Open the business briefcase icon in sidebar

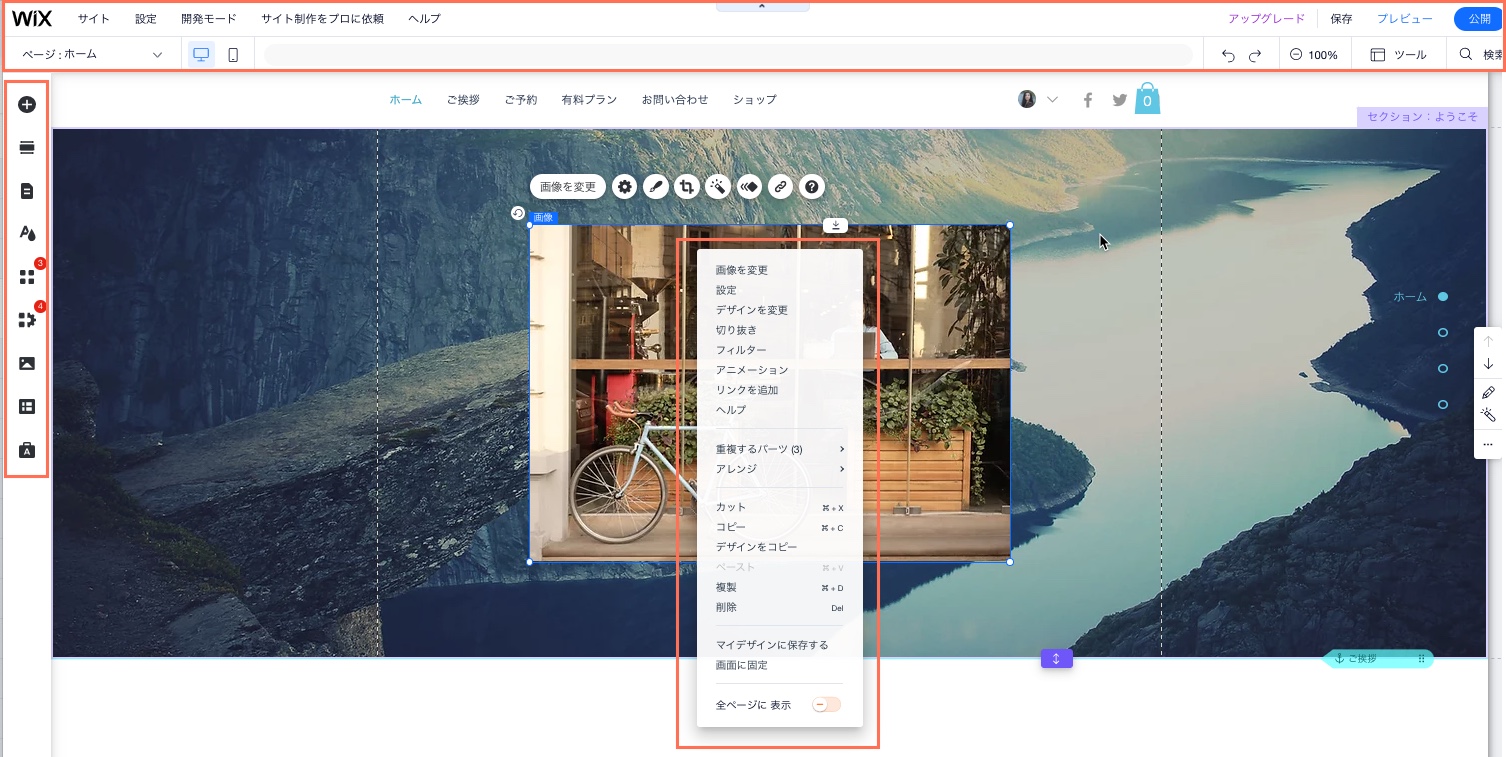[27, 450]
